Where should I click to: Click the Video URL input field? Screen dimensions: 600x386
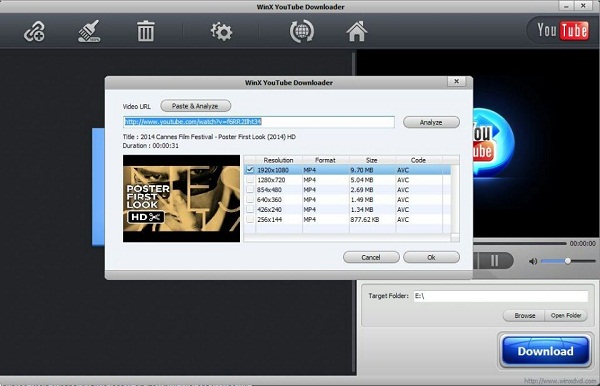(259, 122)
